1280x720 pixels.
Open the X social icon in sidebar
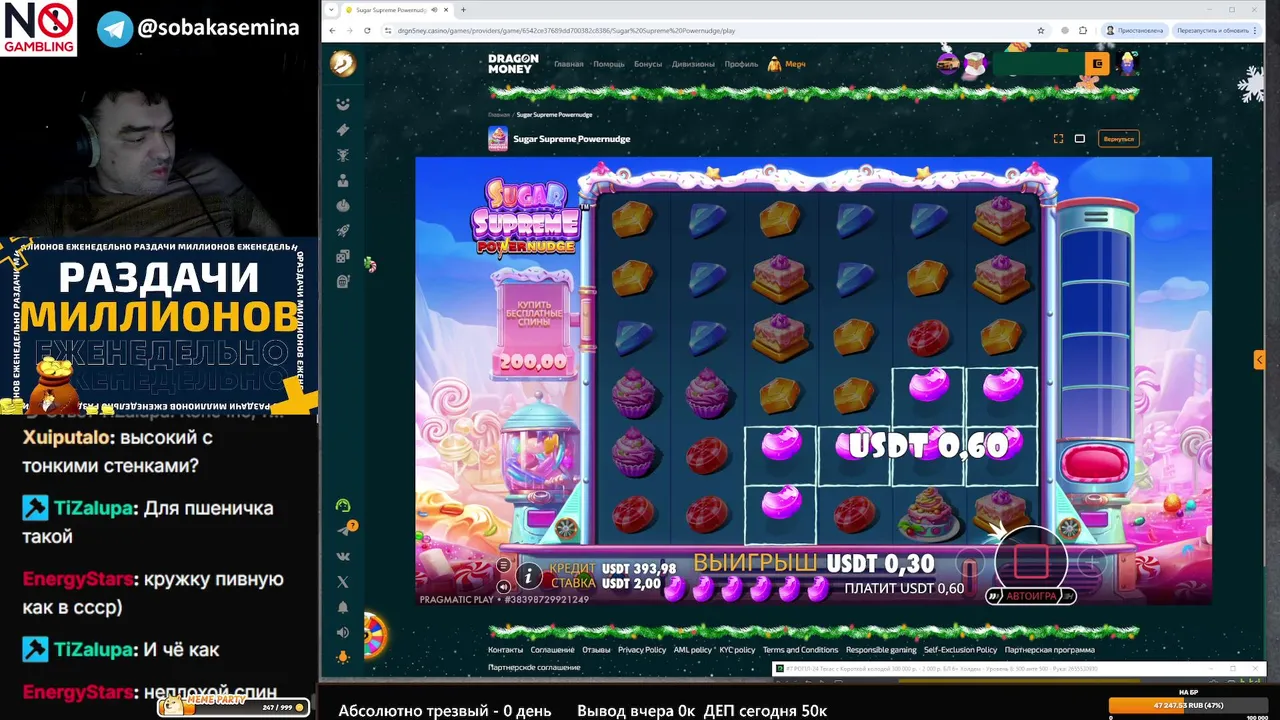[343, 581]
